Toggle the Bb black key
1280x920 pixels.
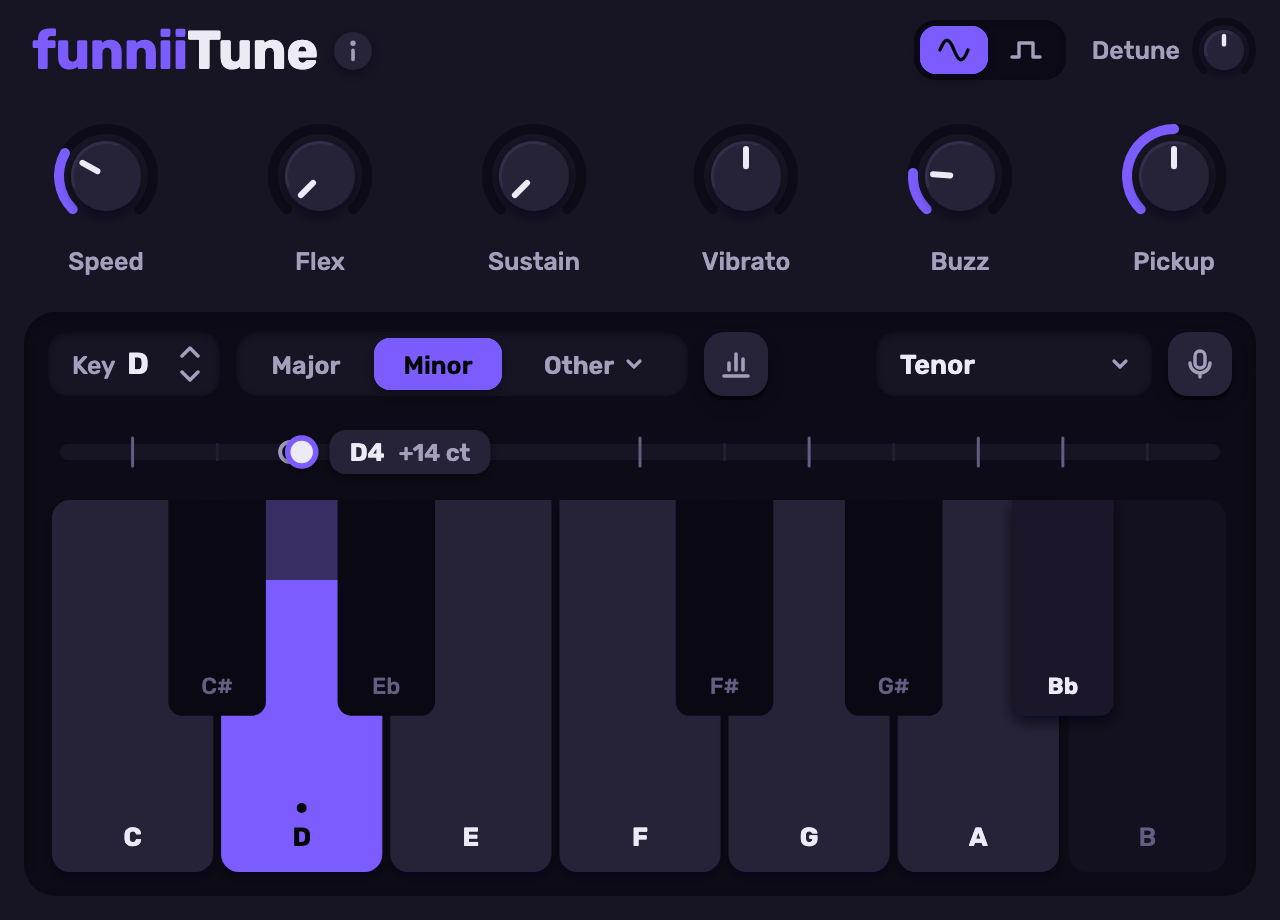[x=1063, y=607]
